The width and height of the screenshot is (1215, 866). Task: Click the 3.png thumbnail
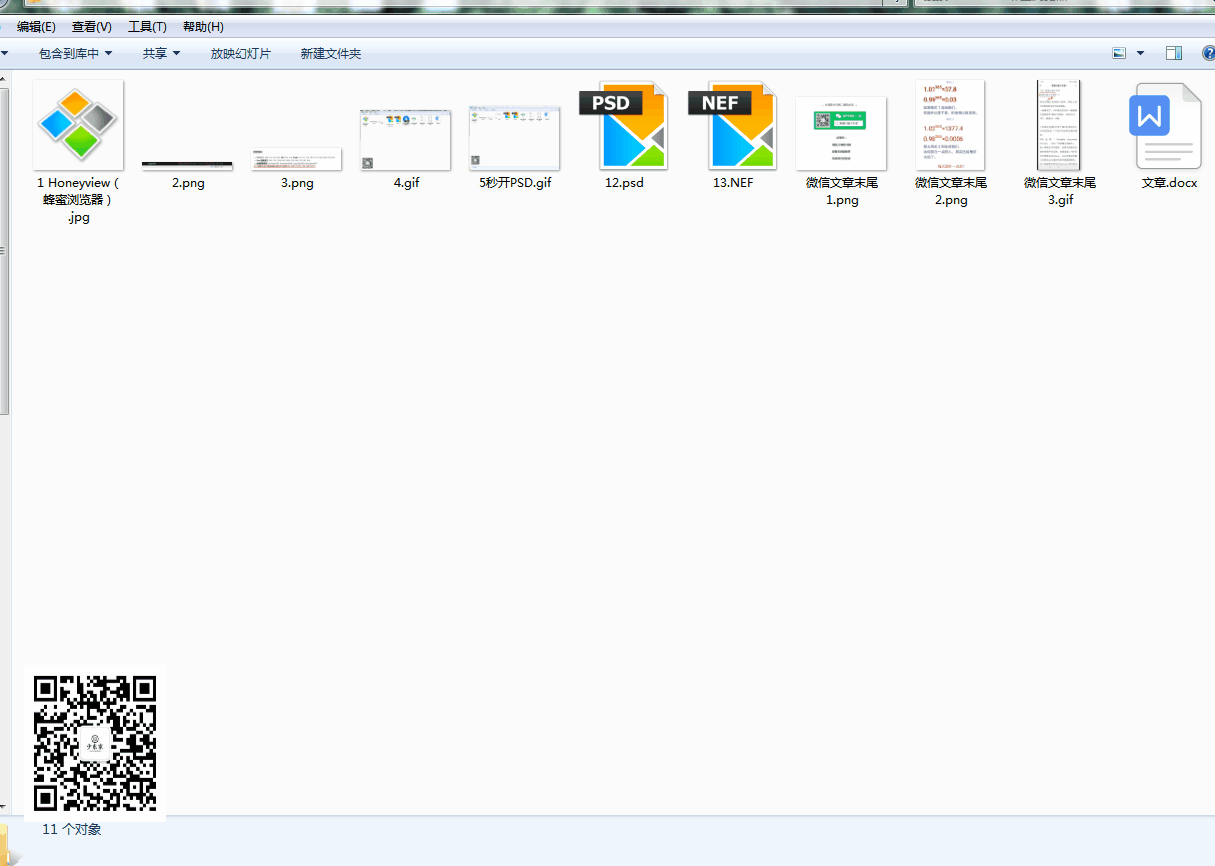296,159
